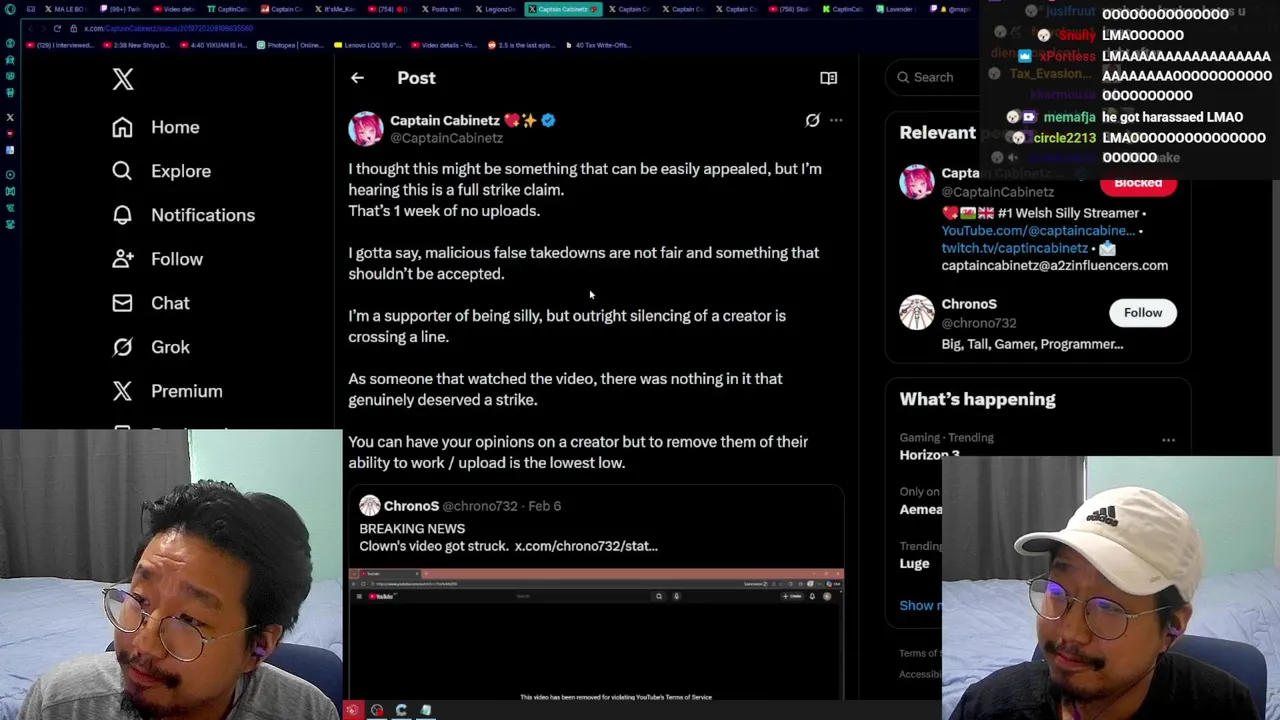
Task: Open Chat messages
Action: pyautogui.click(x=150, y=303)
